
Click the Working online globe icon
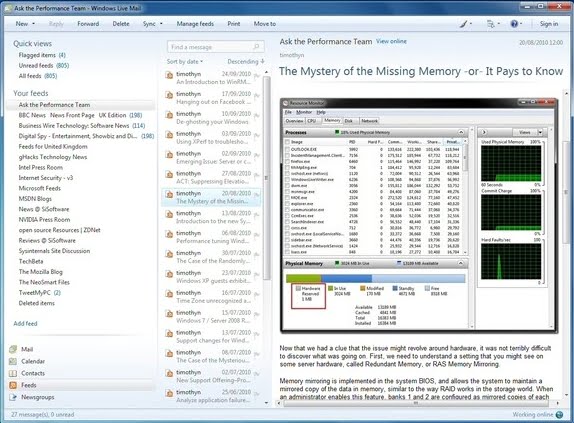pyautogui.click(x=559, y=415)
